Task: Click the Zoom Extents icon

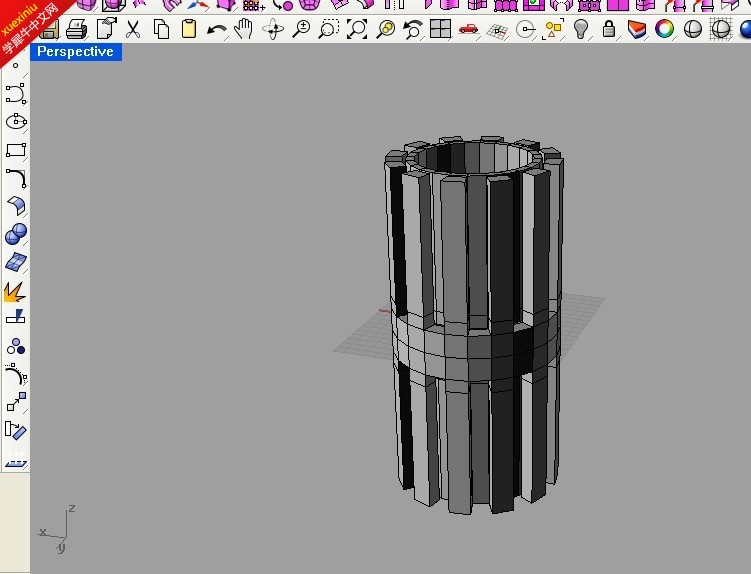Action: 357,29
